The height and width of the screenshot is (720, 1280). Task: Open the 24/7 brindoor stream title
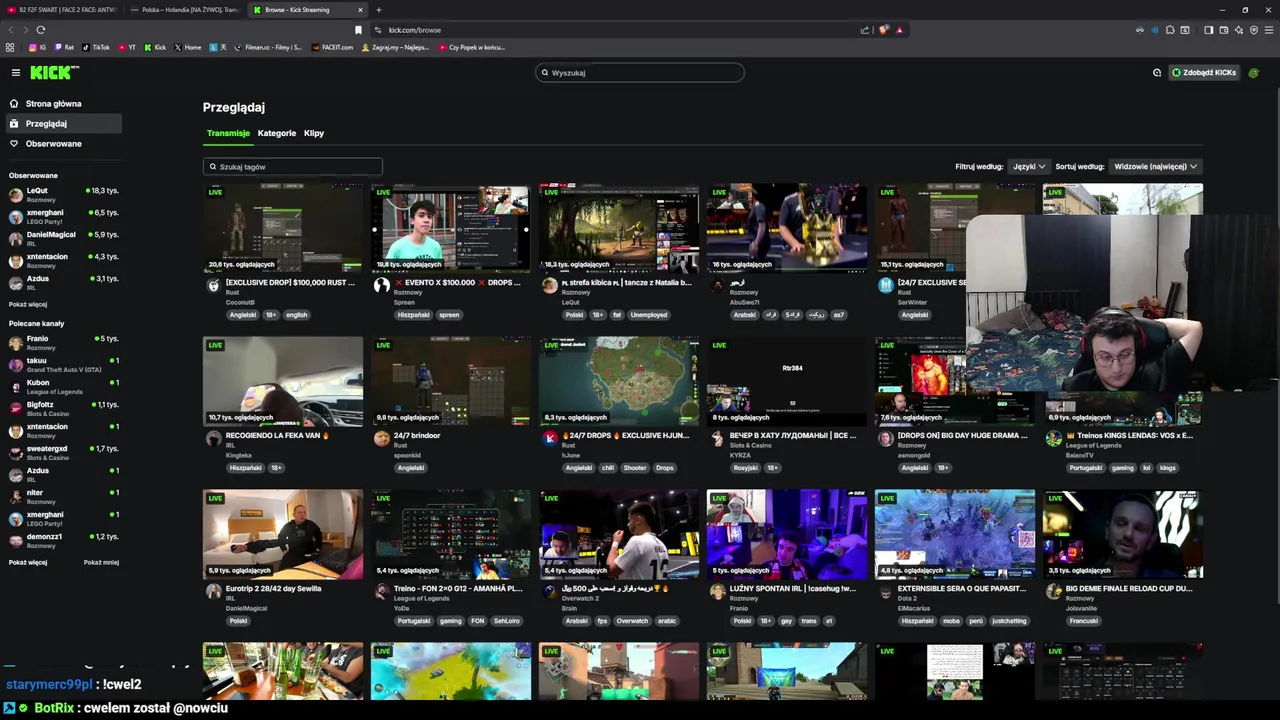pyautogui.click(x=417, y=436)
